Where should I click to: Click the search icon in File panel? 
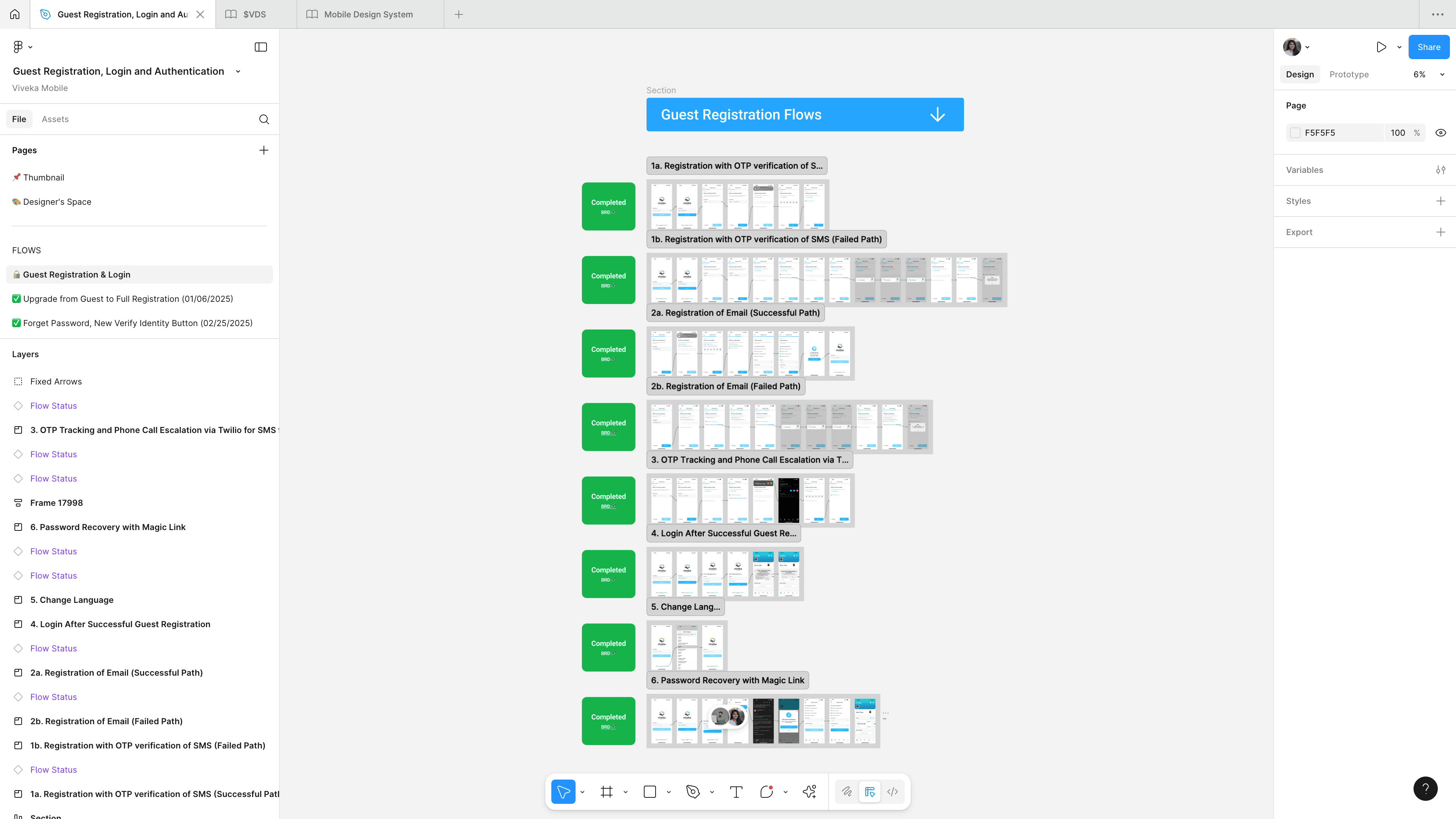pos(264,119)
